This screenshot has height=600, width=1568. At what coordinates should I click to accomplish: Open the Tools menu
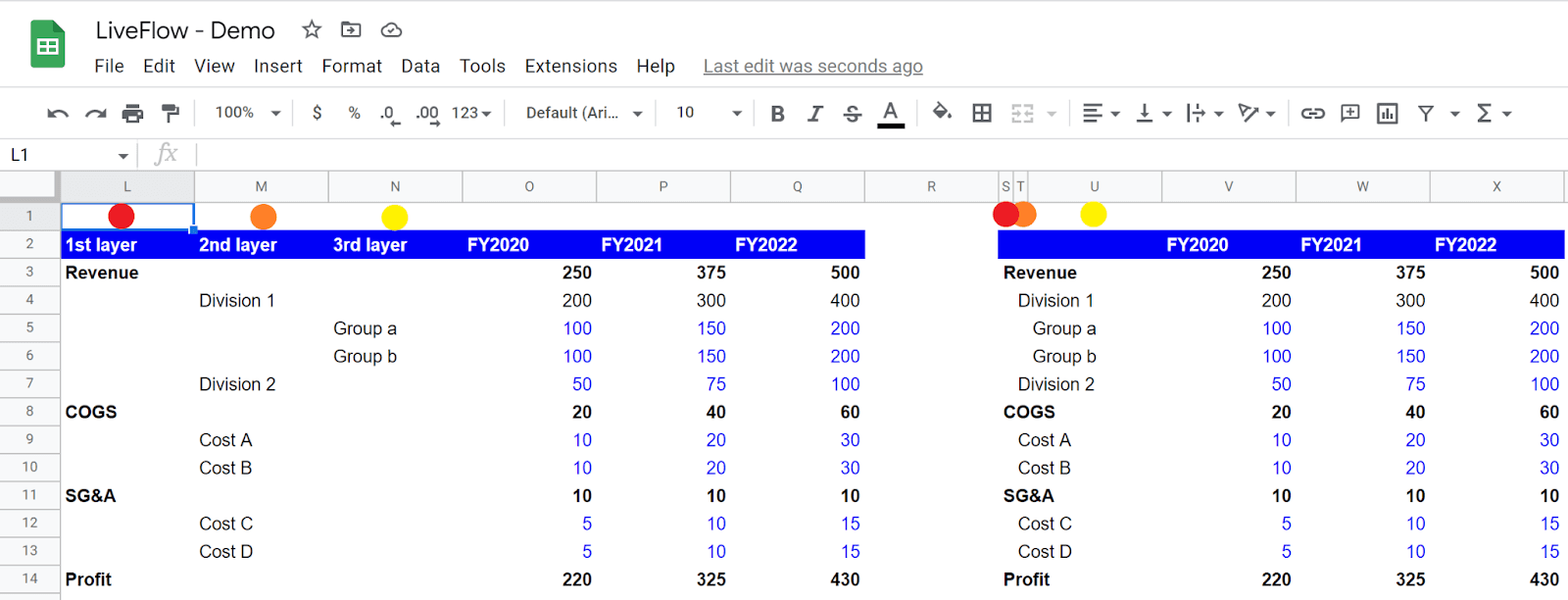pos(482,66)
